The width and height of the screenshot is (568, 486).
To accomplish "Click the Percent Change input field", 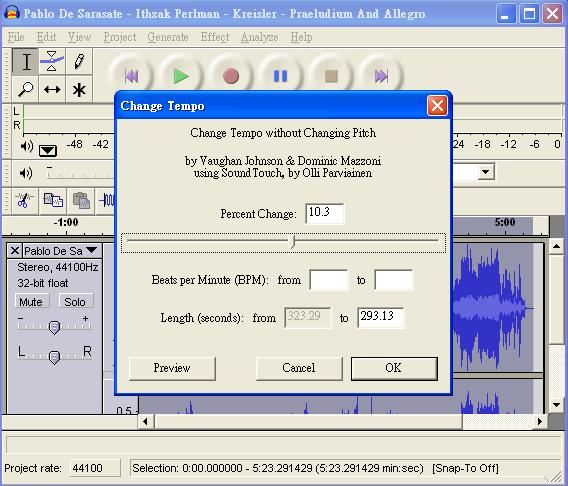I will tap(325, 214).
